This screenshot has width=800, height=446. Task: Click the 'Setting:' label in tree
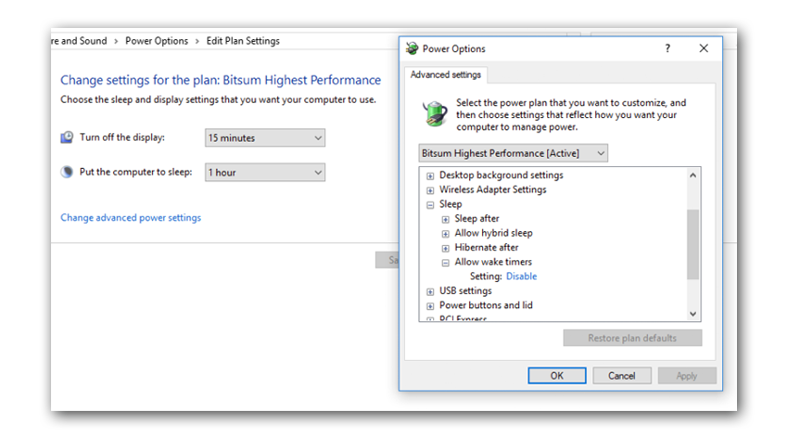pyautogui.click(x=486, y=276)
